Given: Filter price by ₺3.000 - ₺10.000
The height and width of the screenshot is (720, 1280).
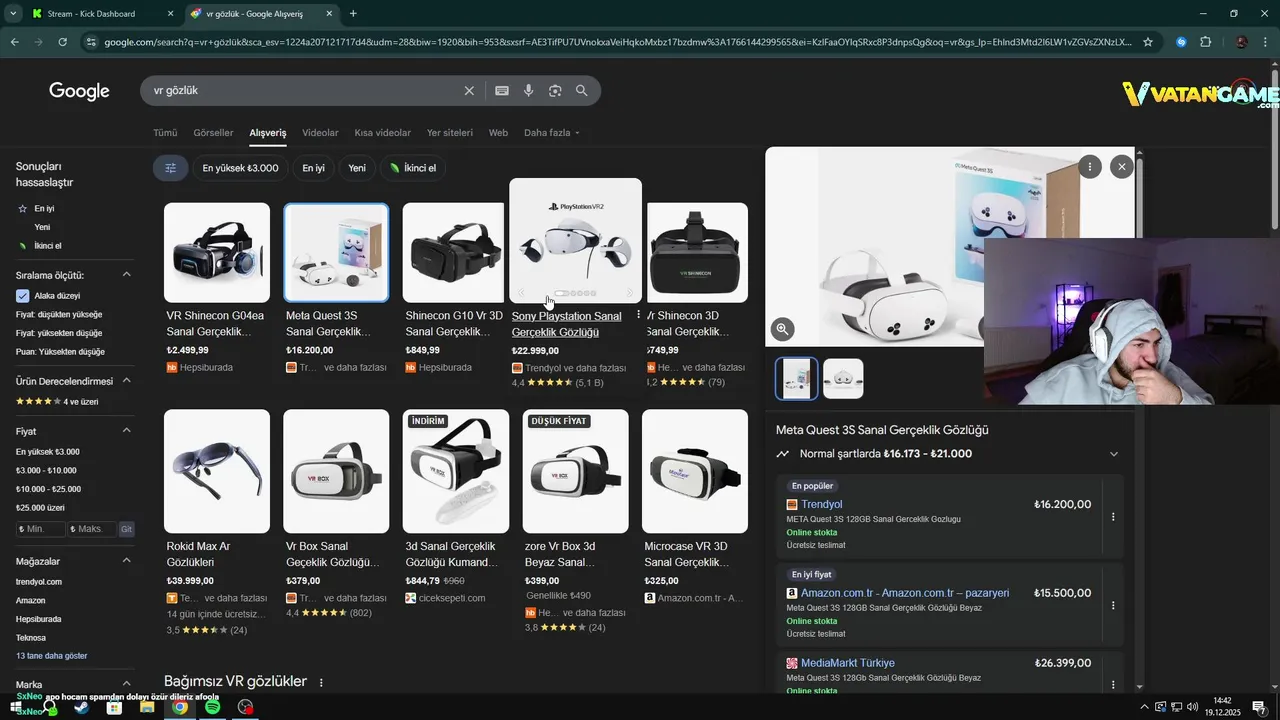Looking at the screenshot, I should pos(46,470).
